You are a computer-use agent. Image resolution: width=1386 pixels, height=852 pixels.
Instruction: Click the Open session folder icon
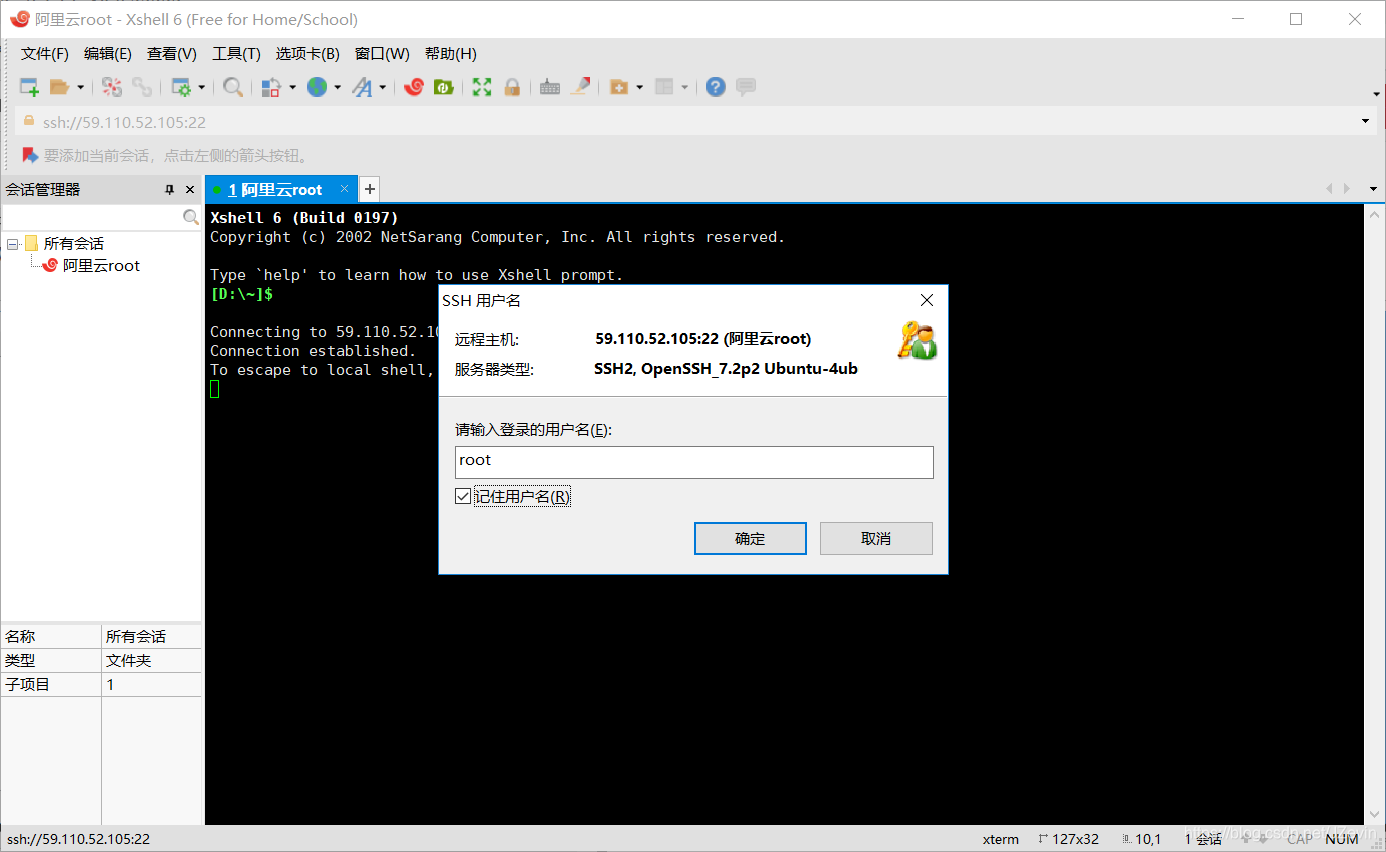click(60, 87)
